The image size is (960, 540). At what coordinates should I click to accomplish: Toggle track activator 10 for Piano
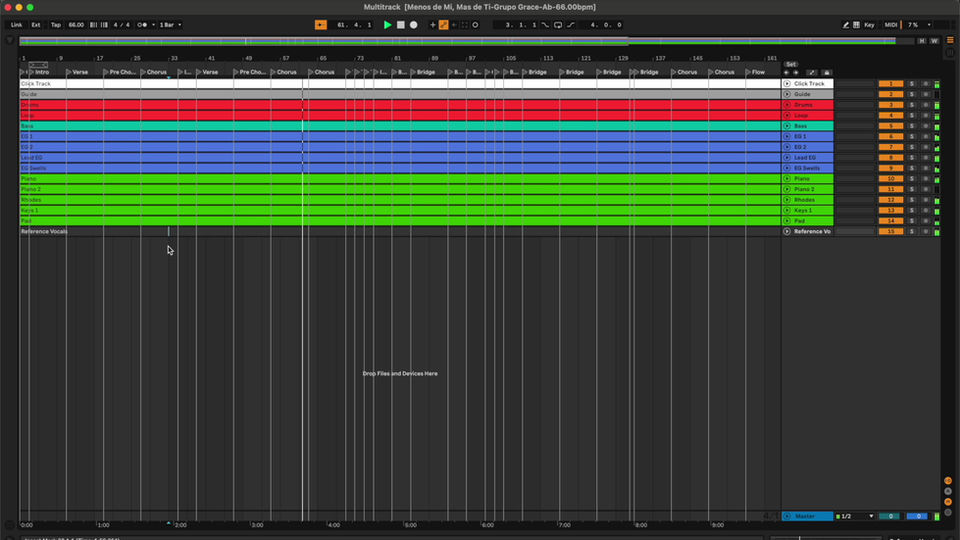click(891, 179)
